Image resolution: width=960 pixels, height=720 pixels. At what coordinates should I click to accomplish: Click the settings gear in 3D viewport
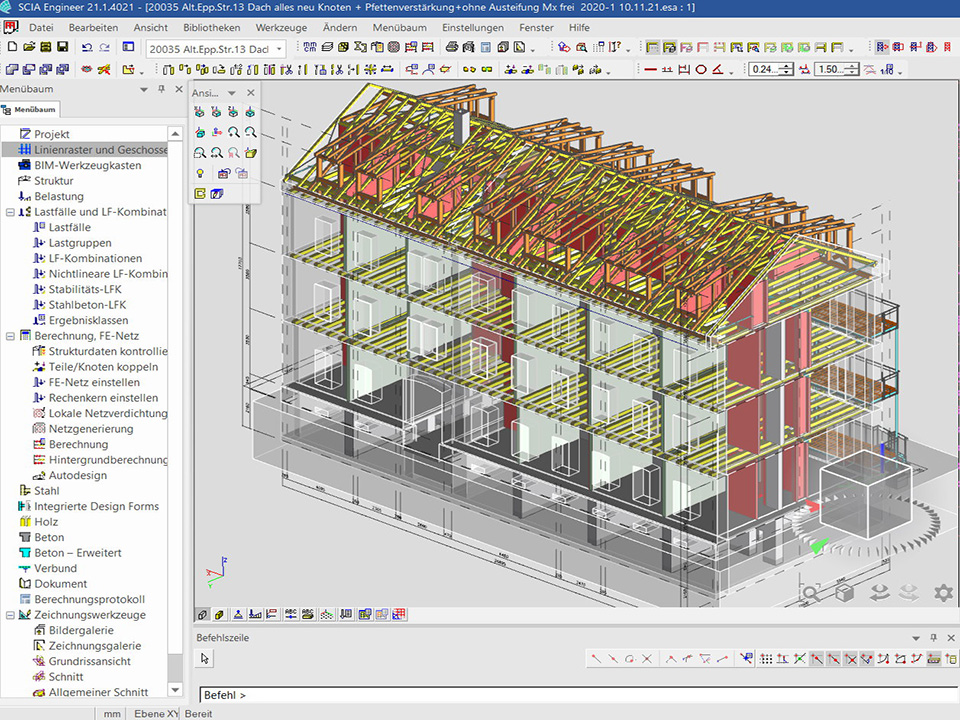pyautogui.click(x=943, y=593)
